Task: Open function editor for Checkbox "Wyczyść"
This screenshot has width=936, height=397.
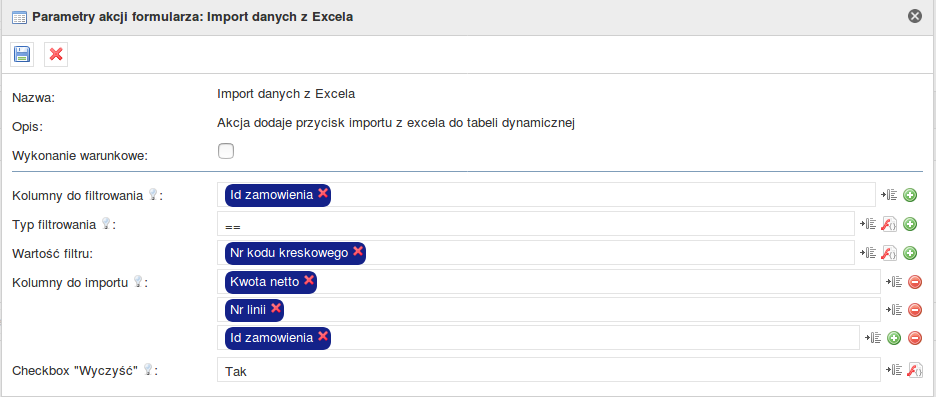Action: click(915, 370)
